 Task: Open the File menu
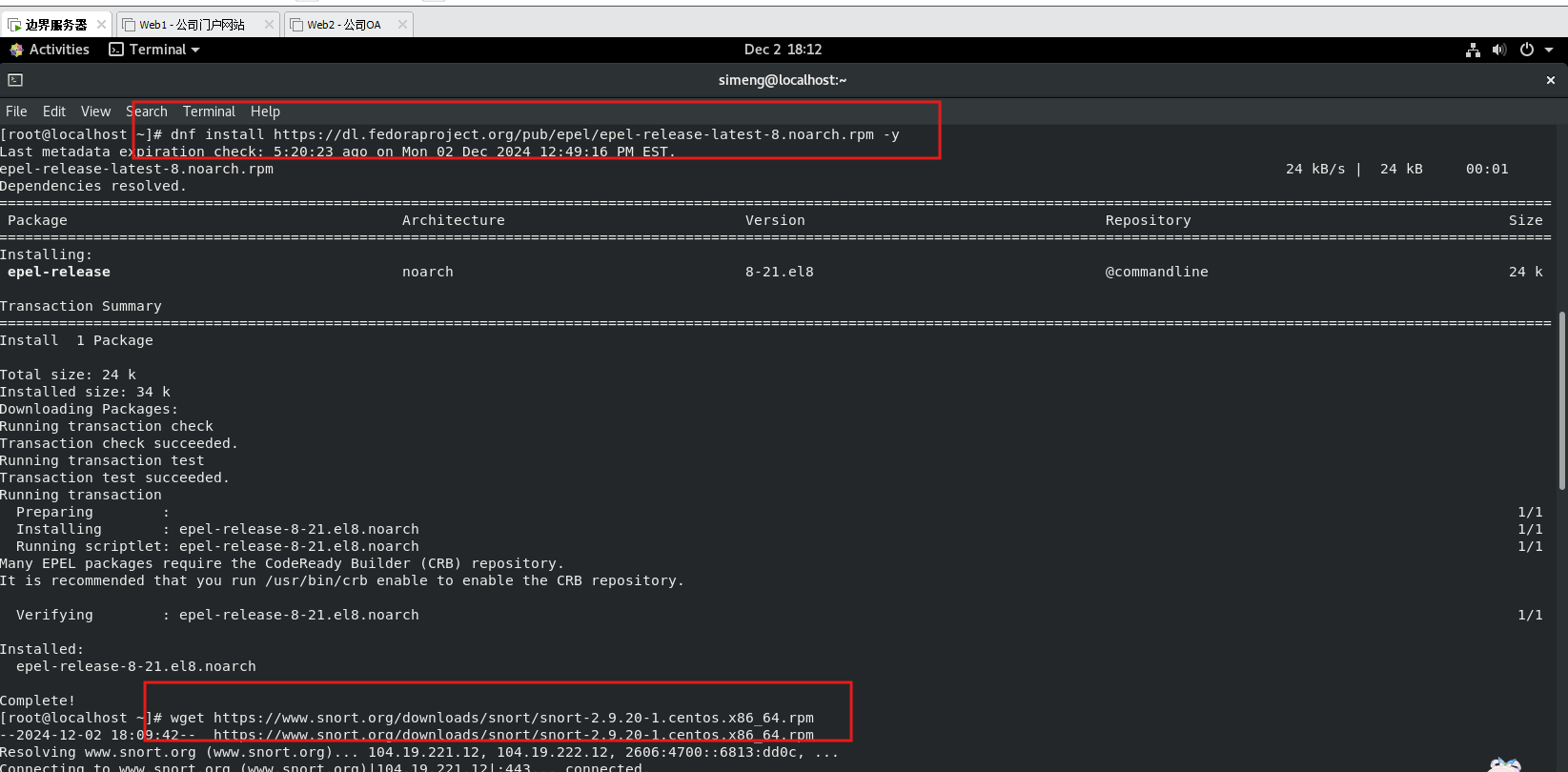(x=16, y=112)
